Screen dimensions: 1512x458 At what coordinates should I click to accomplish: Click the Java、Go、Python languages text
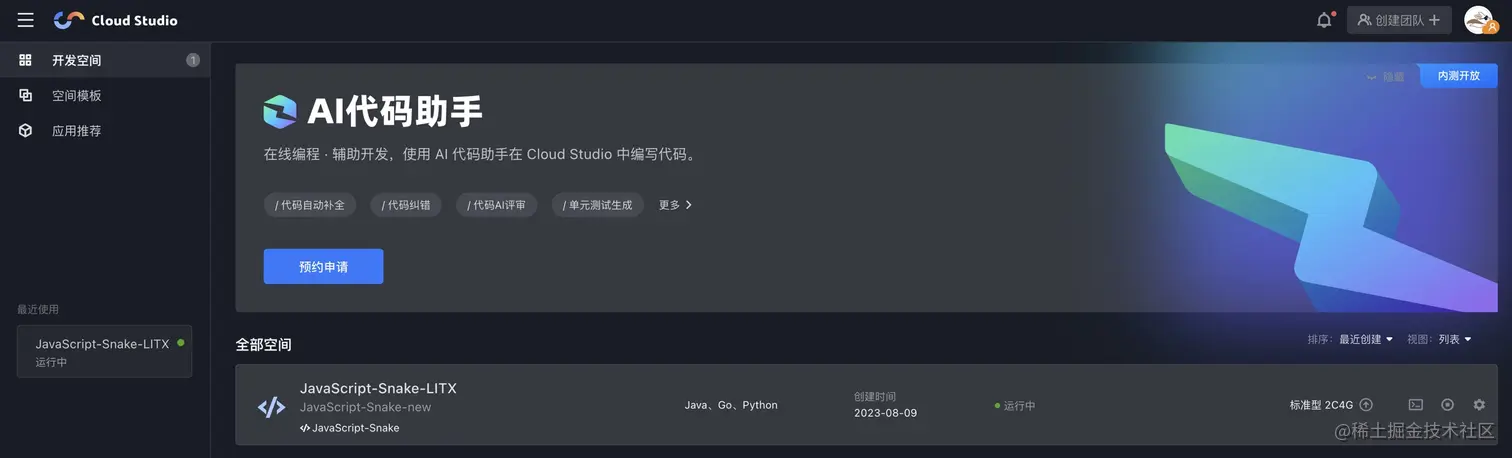coord(731,405)
